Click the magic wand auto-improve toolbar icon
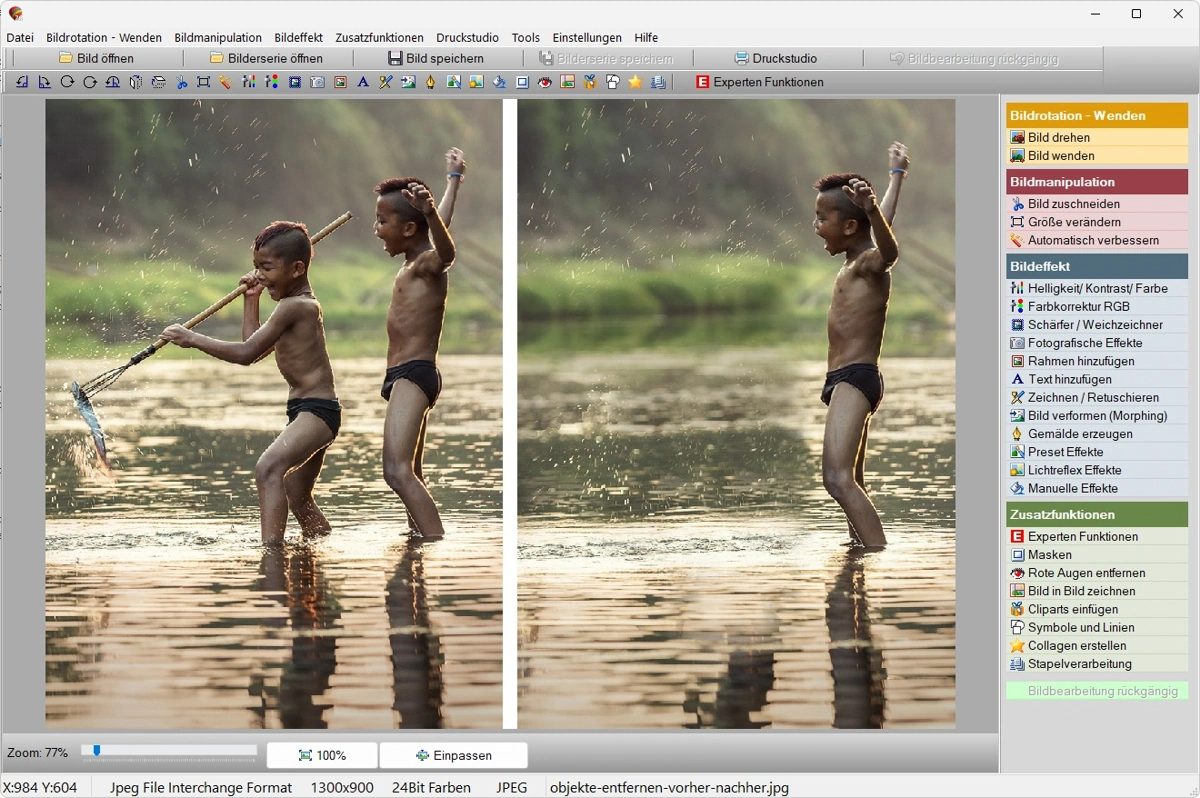The image size is (1200, 798). 226,82
